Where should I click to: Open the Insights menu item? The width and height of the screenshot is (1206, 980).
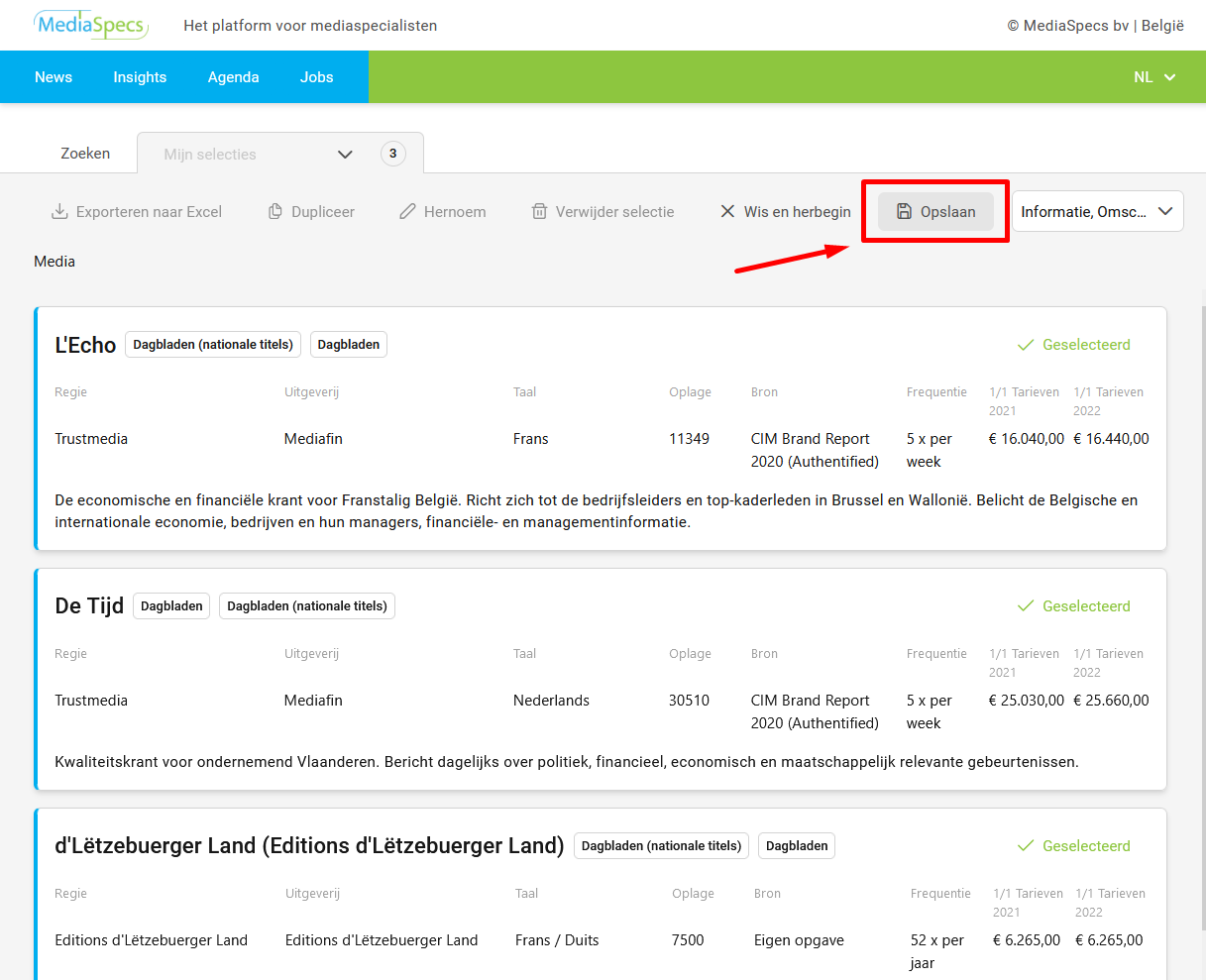pyautogui.click(x=140, y=77)
